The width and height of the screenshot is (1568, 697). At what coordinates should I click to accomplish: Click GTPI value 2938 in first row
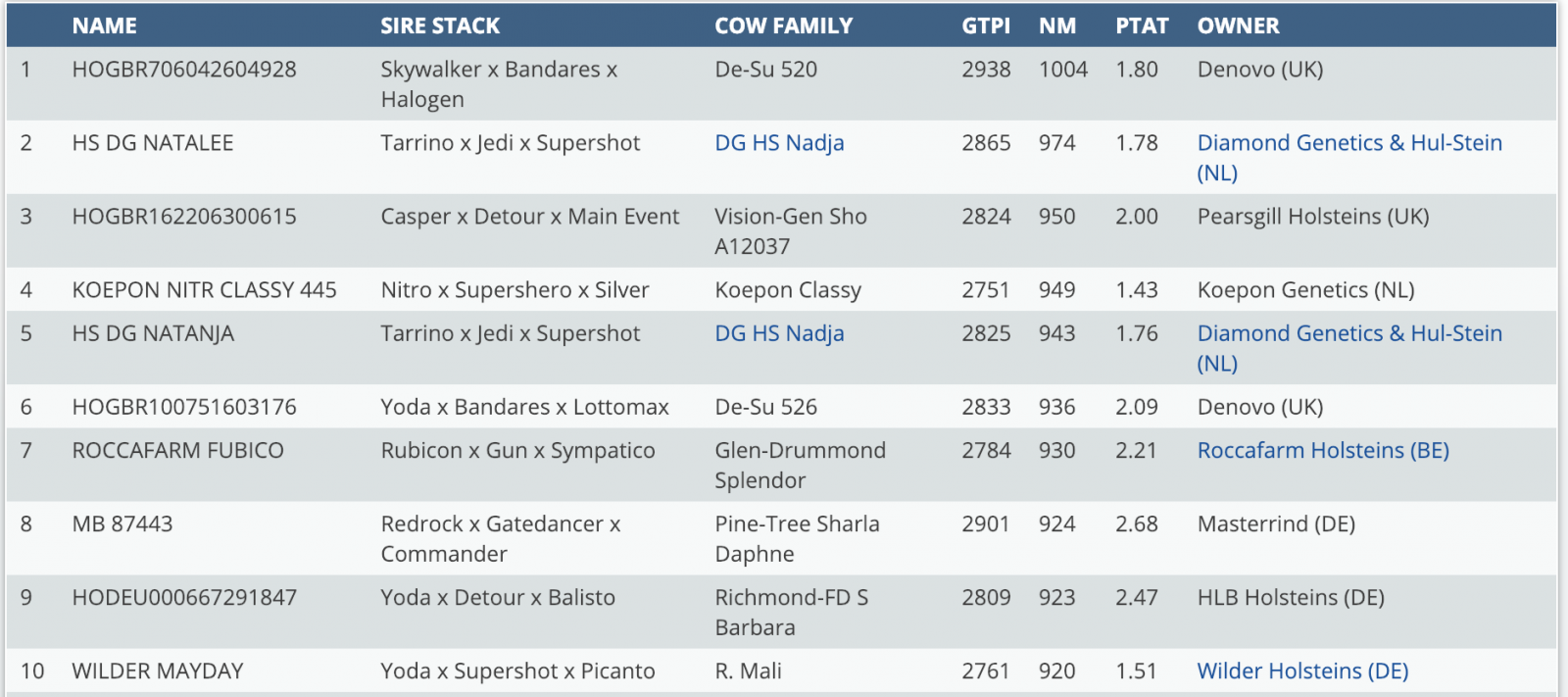[x=985, y=70]
